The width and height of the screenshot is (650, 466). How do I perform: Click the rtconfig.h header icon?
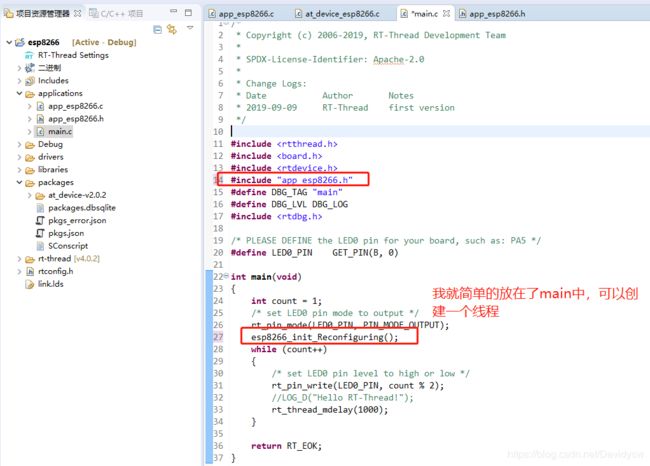29,272
